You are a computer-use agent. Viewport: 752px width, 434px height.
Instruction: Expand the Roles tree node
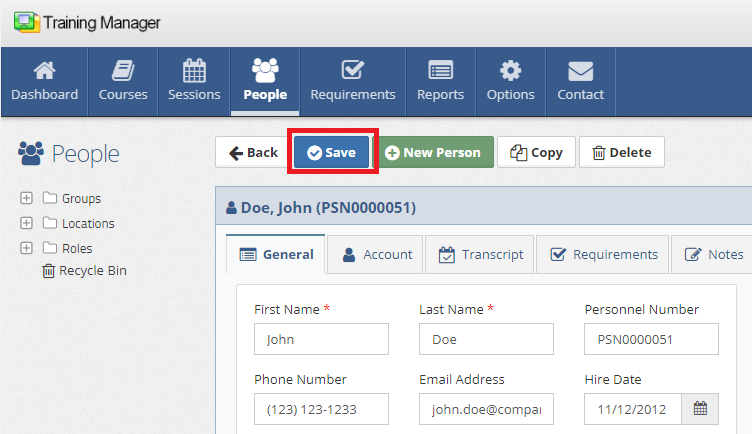(x=27, y=248)
